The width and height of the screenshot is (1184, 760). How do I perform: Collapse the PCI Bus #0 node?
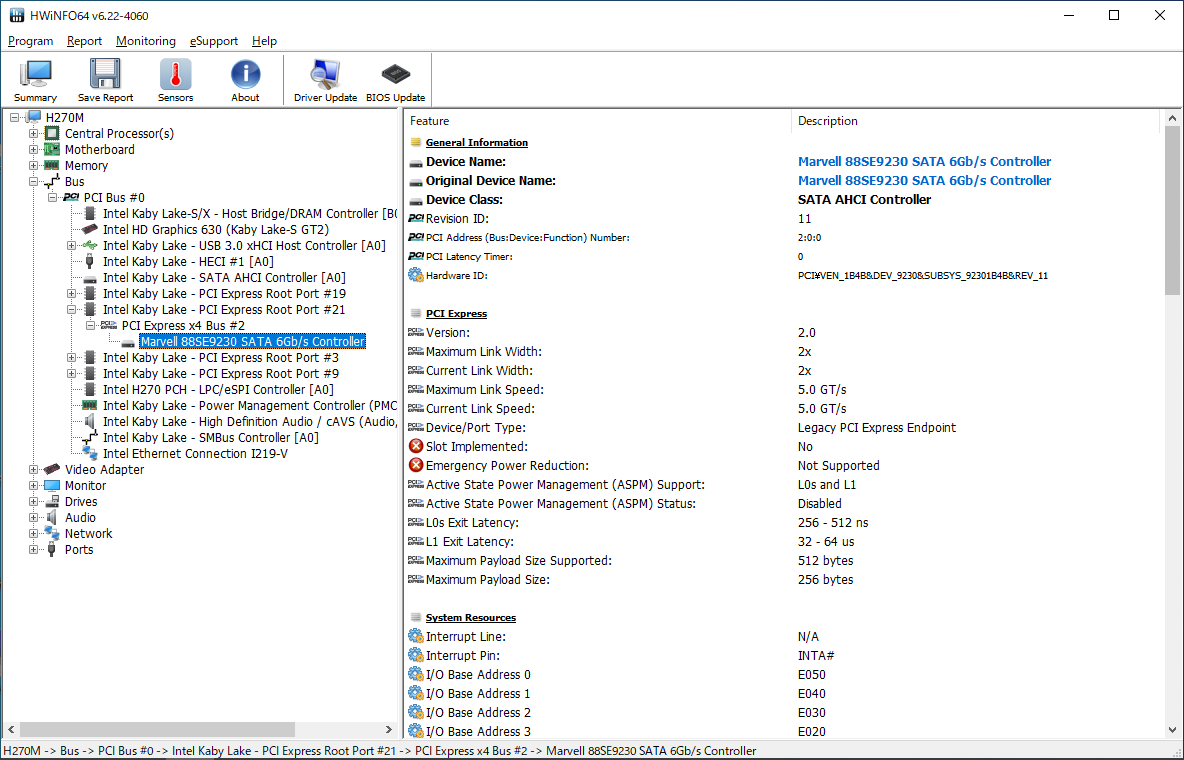(52, 197)
